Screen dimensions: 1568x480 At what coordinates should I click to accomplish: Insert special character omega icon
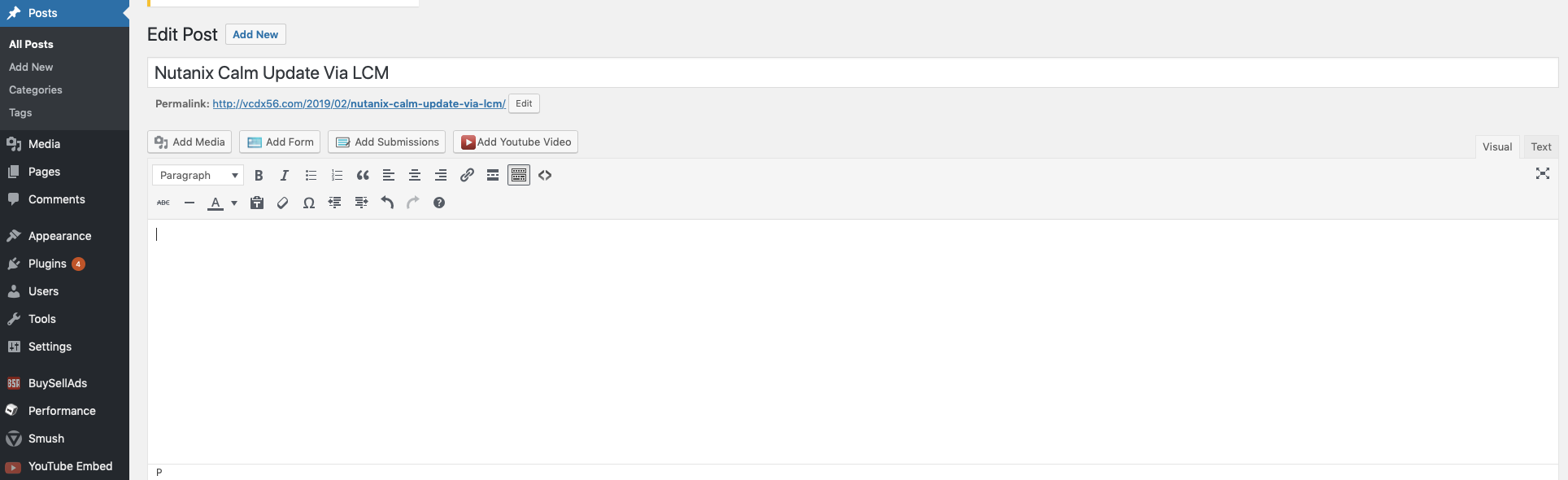click(309, 203)
